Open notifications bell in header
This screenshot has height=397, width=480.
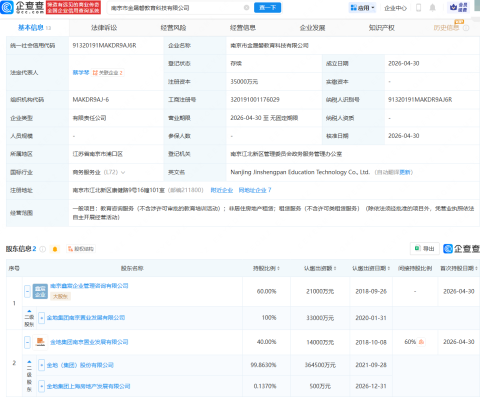(x=433, y=8)
